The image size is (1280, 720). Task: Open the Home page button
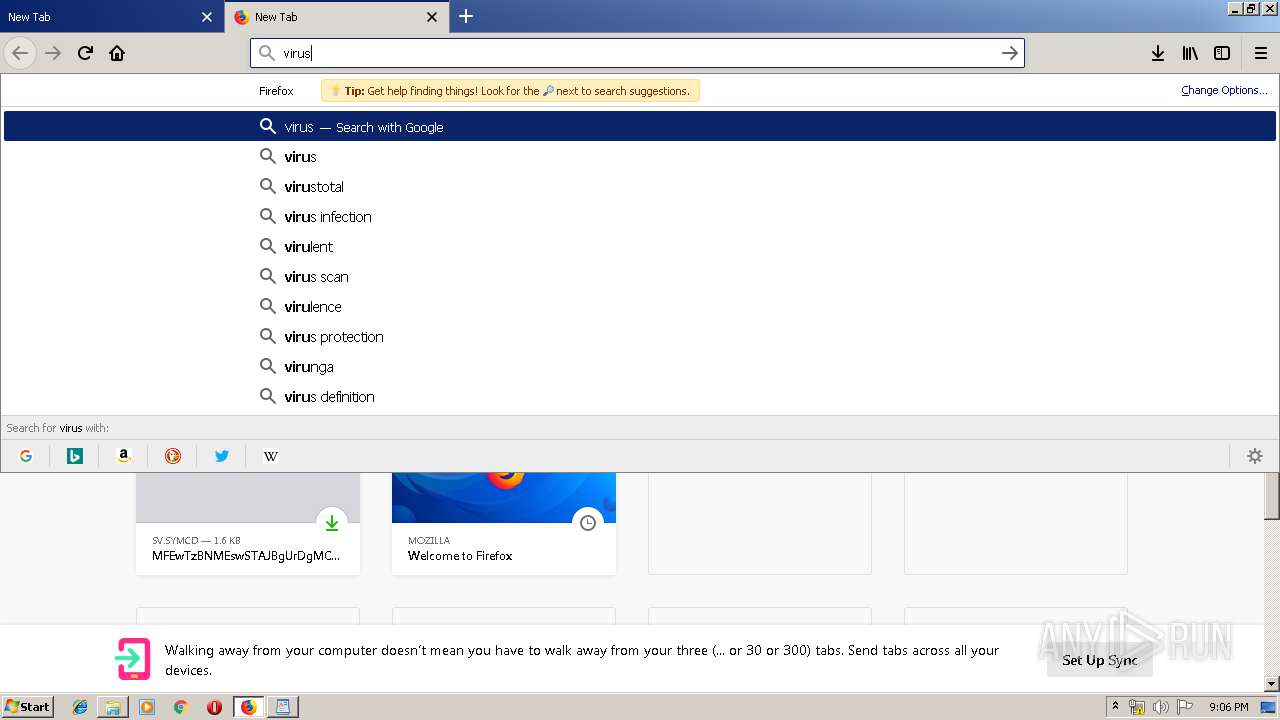(117, 53)
